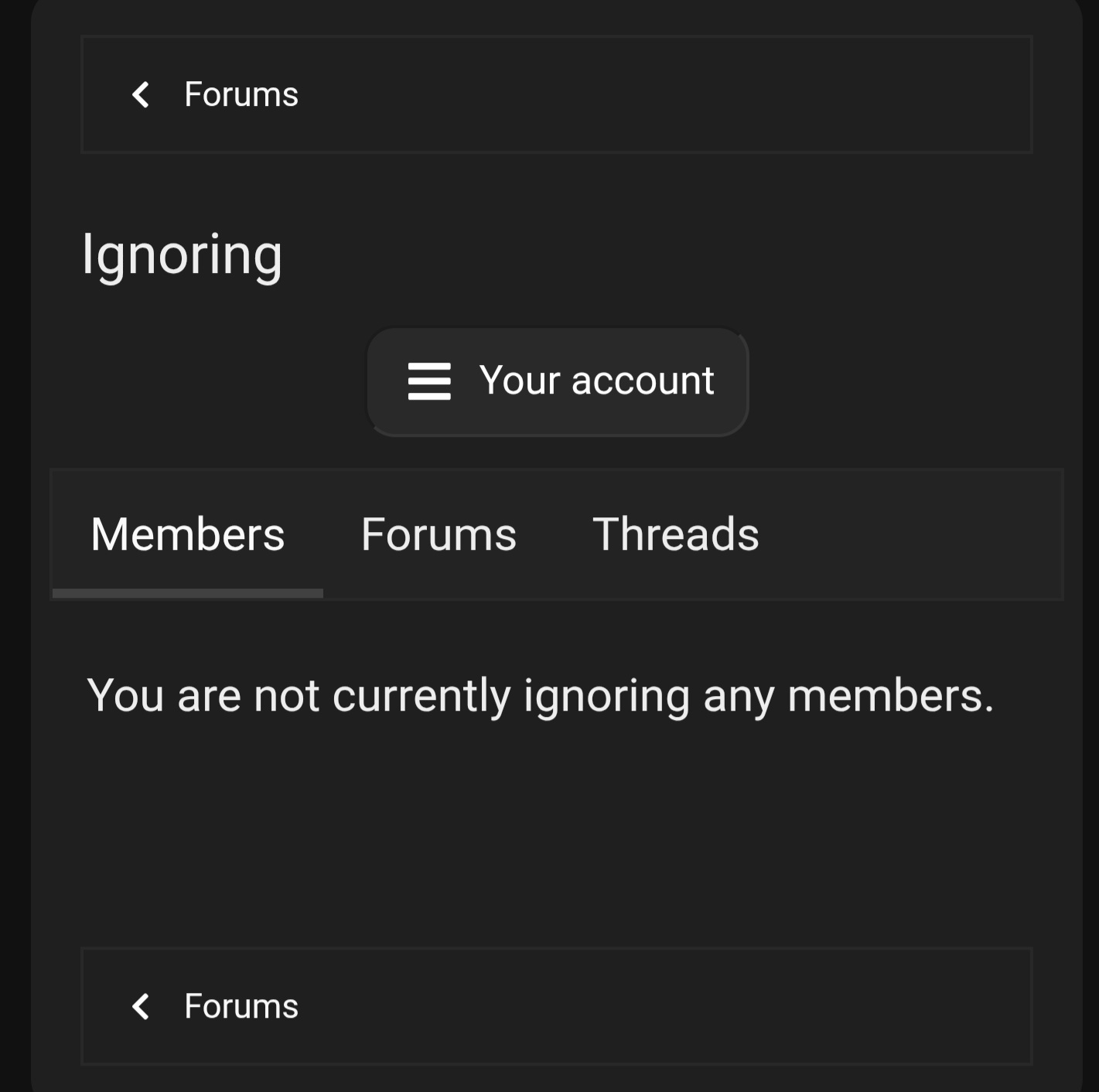Open the Your account menu by its label
Screen dimensions: 1099x1092
click(596, 380)
